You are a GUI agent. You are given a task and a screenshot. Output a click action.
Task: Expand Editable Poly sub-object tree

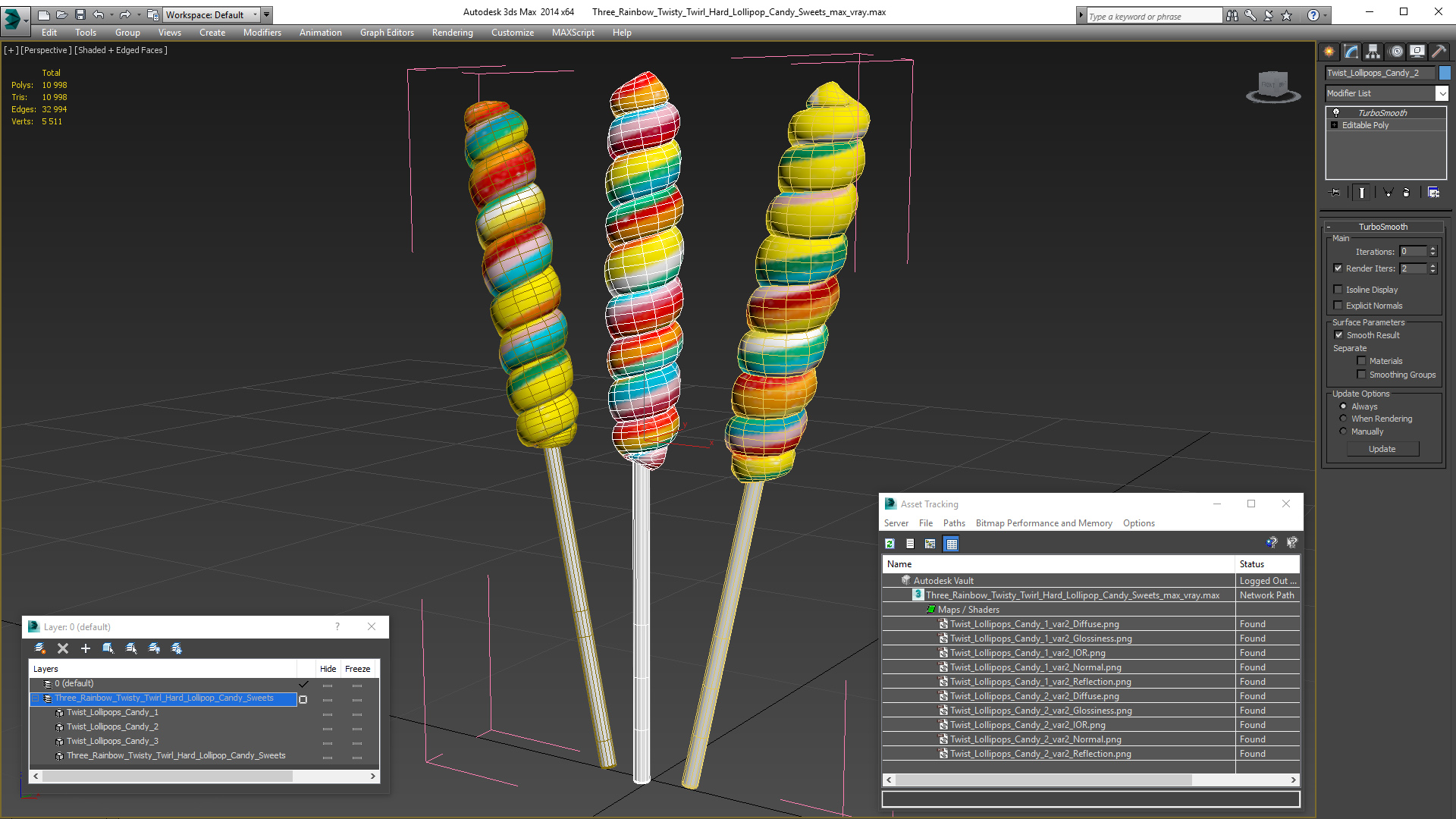coord(1335,125)
